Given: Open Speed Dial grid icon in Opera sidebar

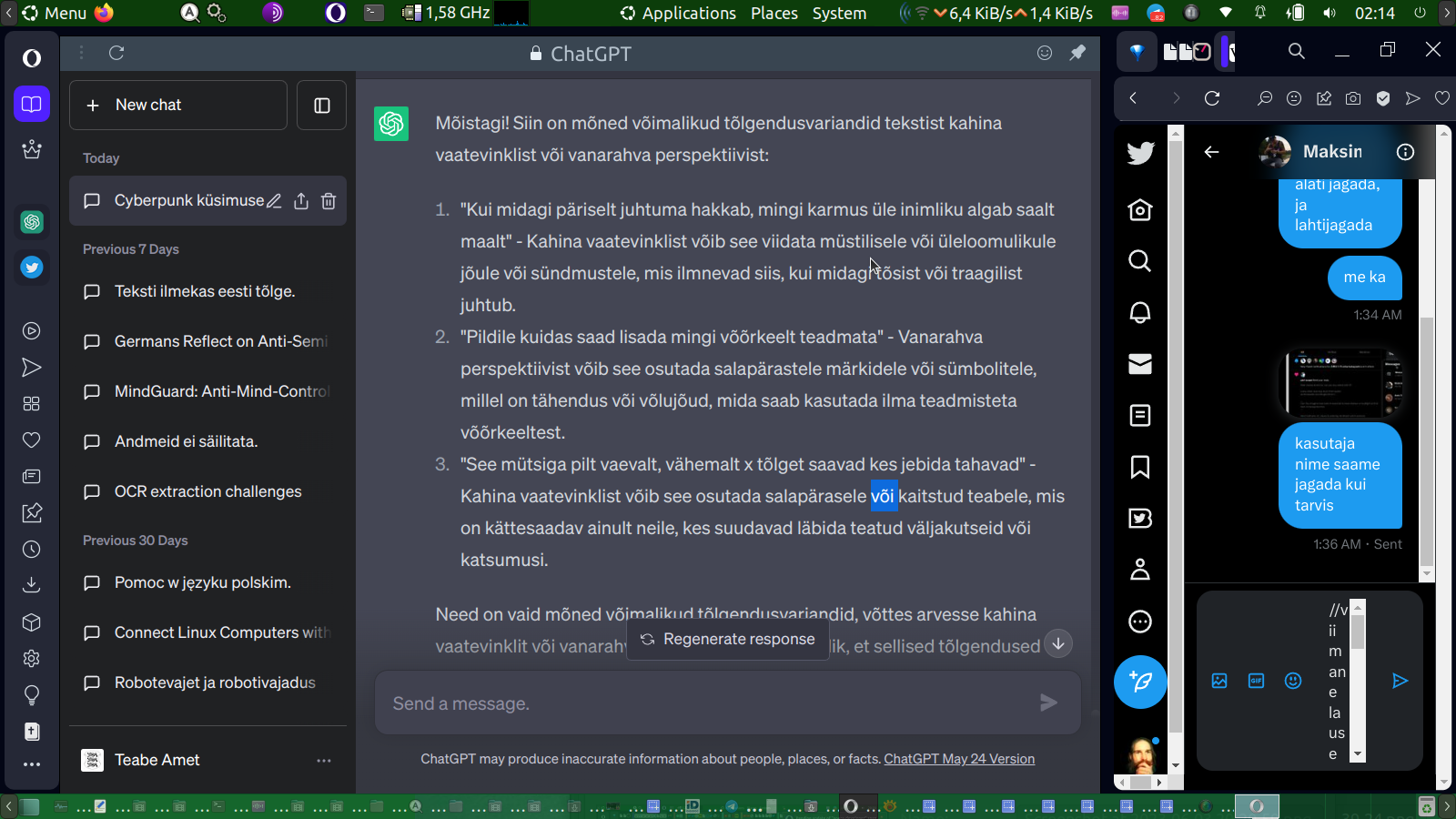Looking at the screenshot, I should tap(32, 404).
